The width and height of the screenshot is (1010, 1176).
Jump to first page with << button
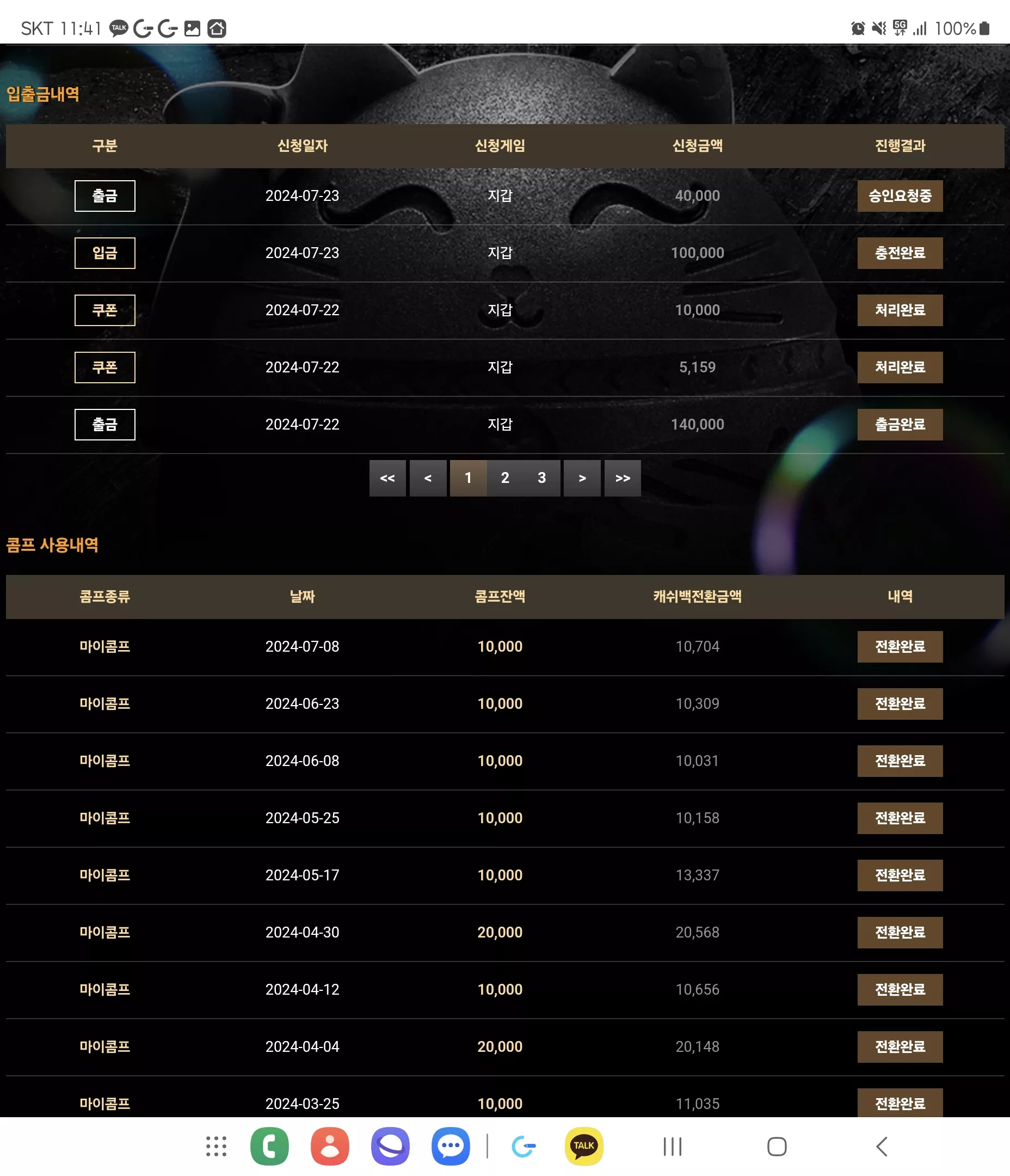(387, 478)
